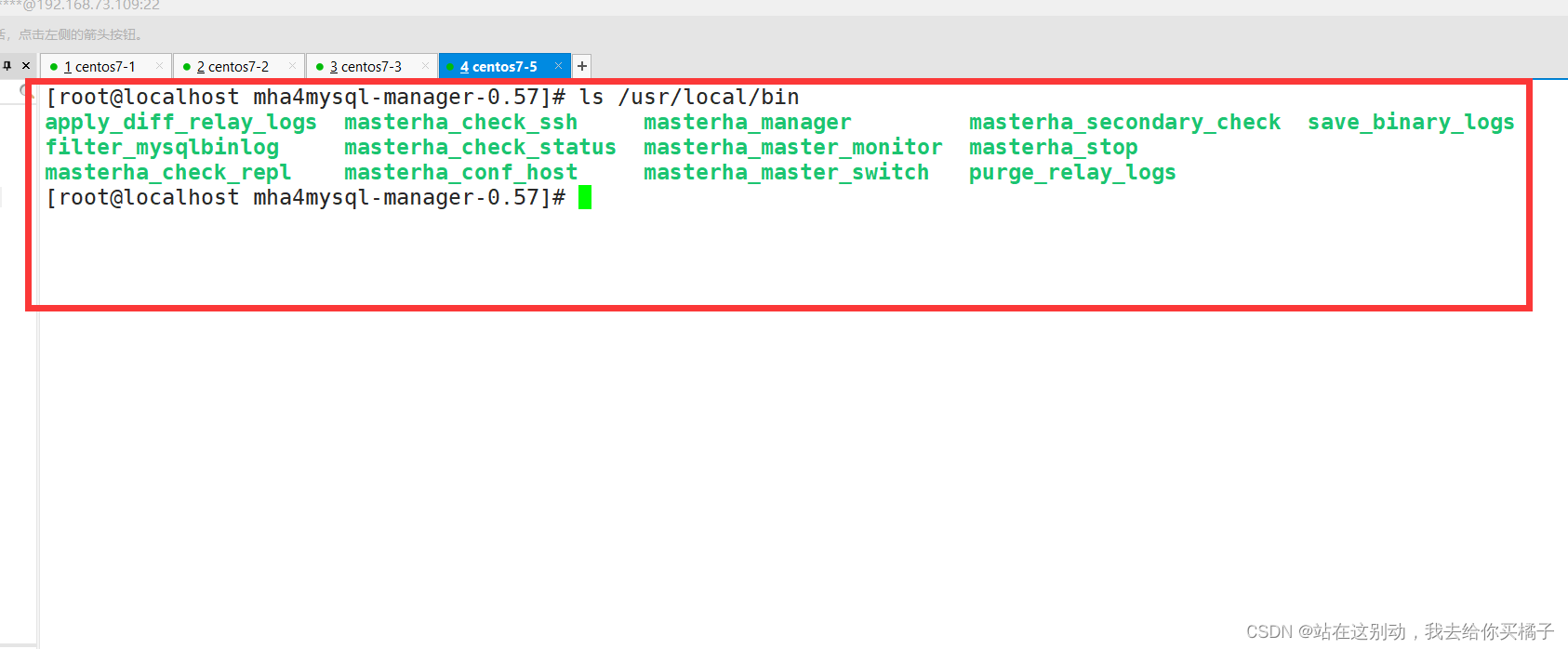Click masterha_check_repl in the terminal output
Viewport: 1568px width, 649px height.
[x=168, y=173]
